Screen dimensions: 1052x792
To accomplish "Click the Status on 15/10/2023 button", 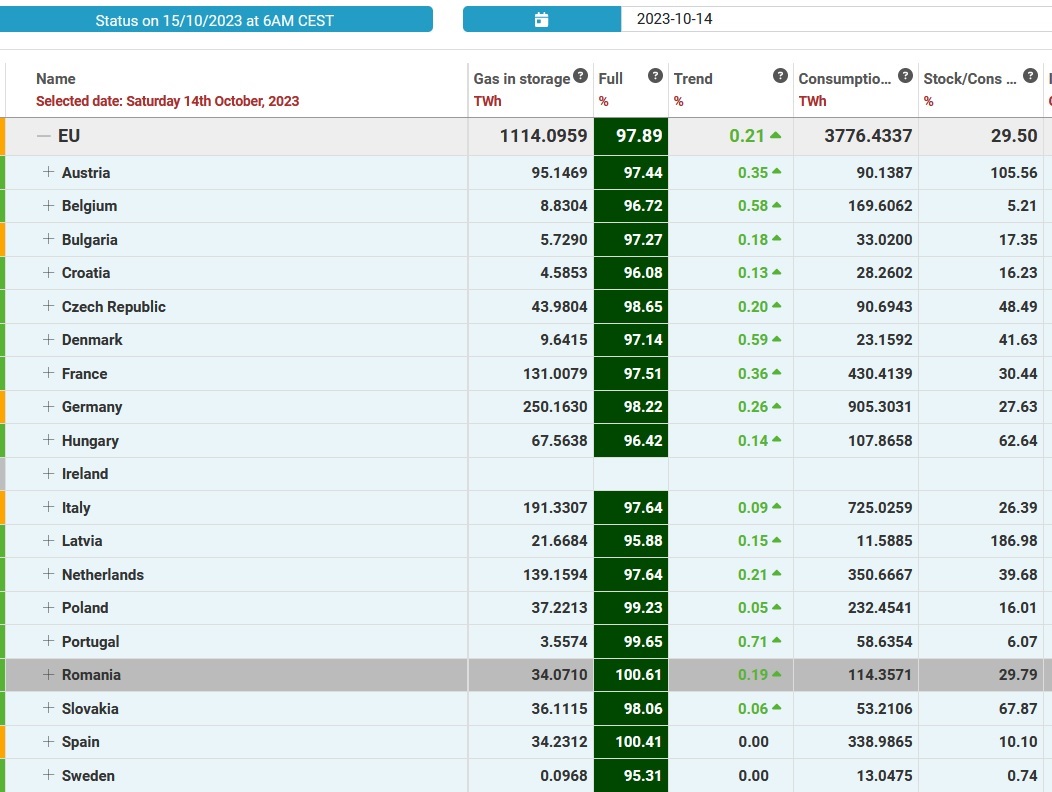I will (215, 20).
